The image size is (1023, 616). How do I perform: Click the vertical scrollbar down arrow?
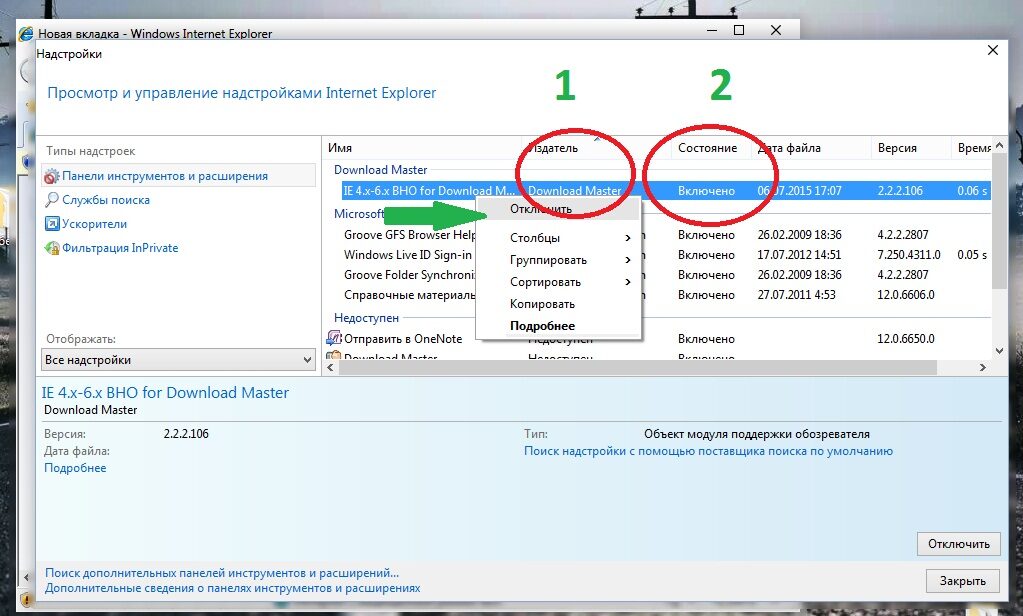(x=997, y=351)
